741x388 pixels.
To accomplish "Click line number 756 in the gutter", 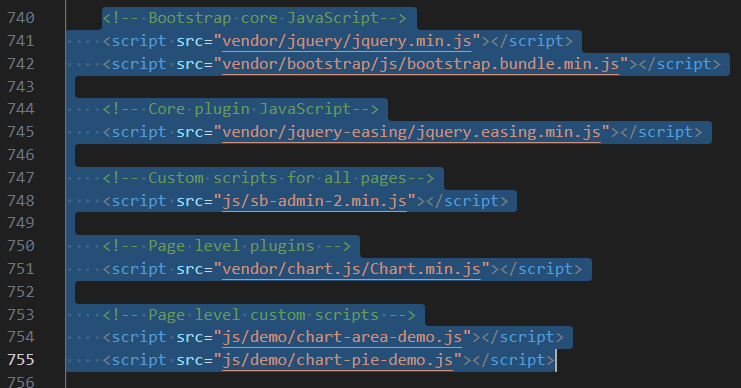I will 21,381.
